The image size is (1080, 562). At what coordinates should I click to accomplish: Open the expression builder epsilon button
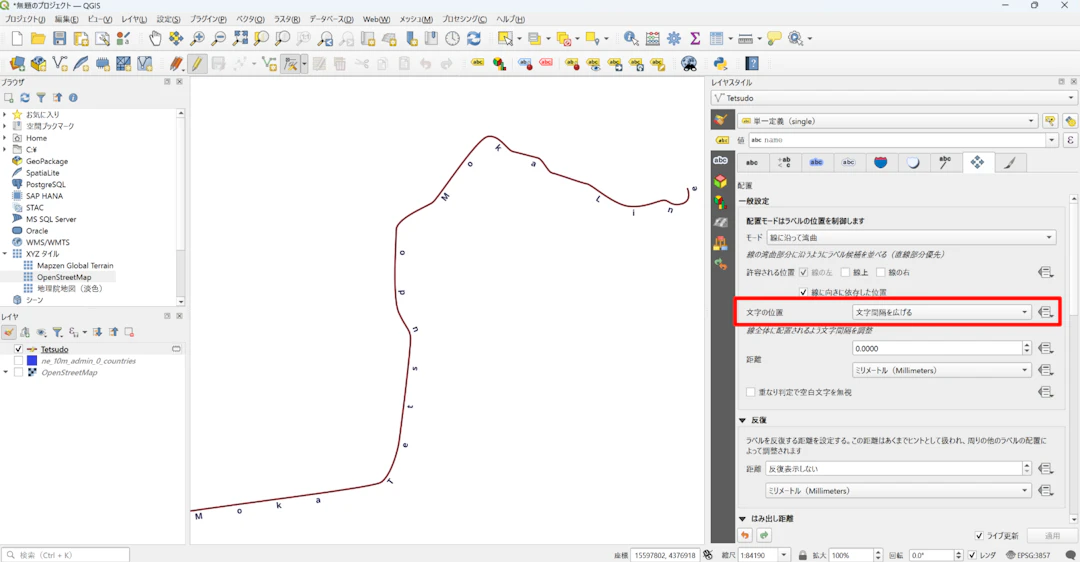[x=1070, y=140]
